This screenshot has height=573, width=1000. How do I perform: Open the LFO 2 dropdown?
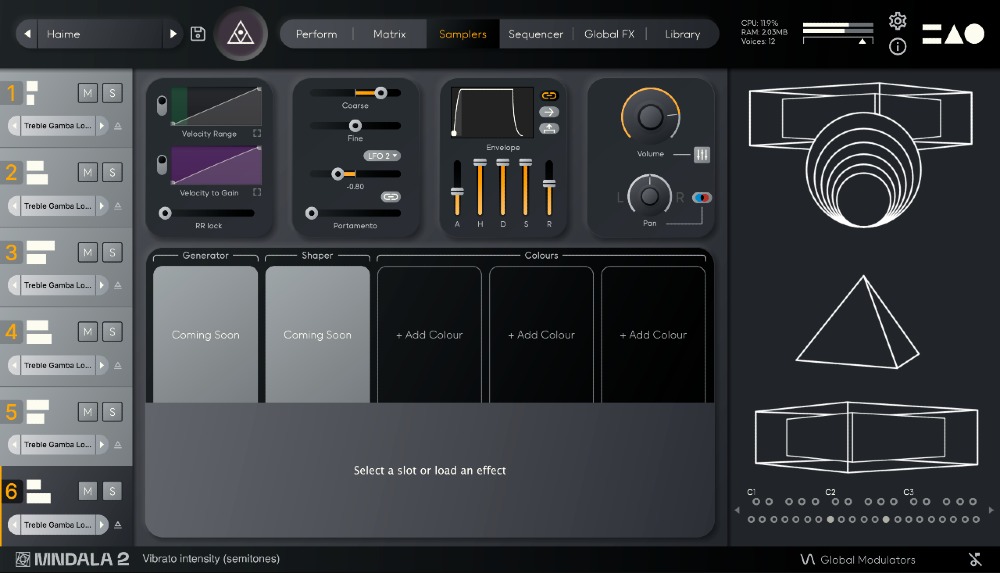[x=382, y=156]
